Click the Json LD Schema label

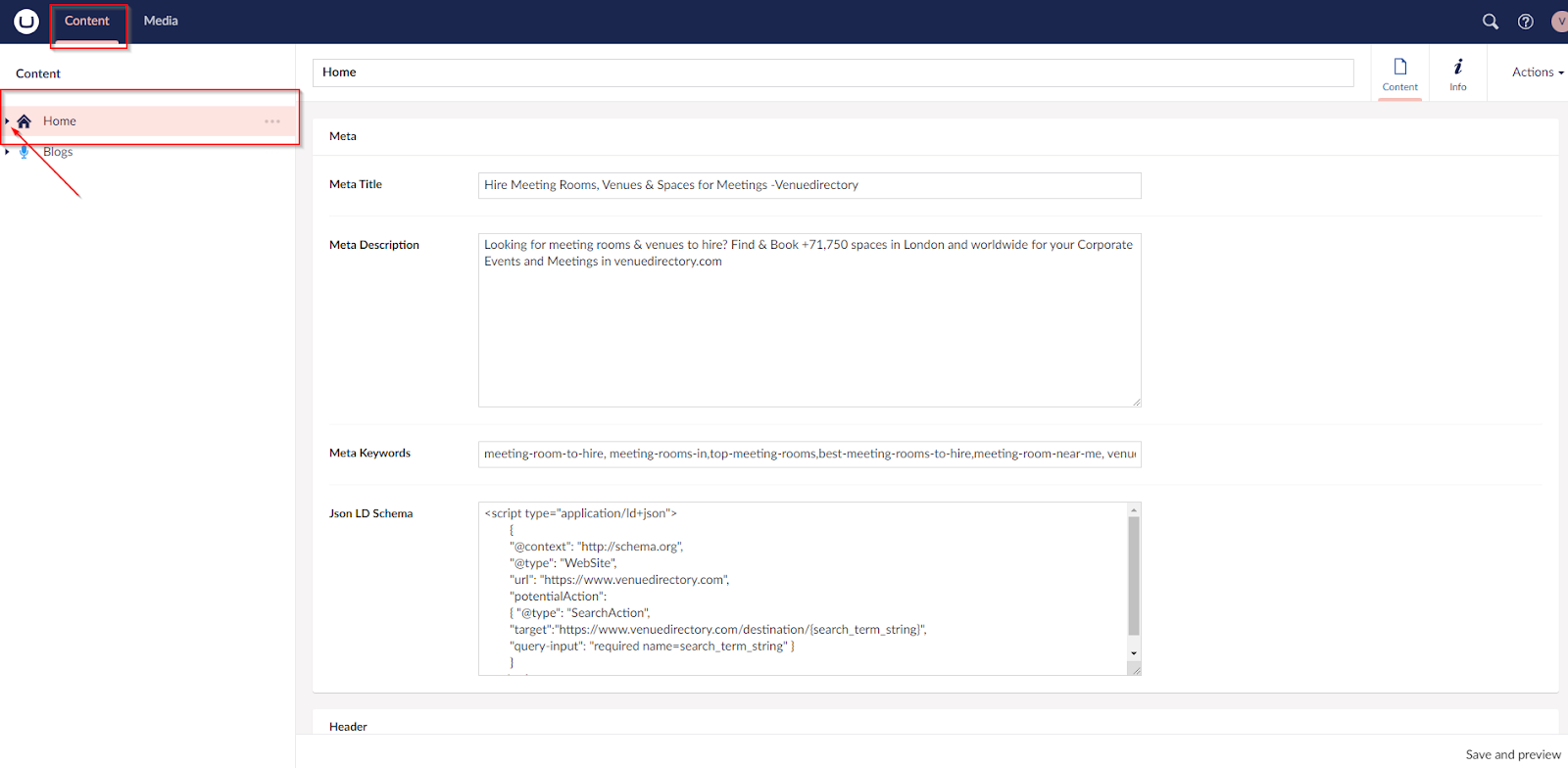[x=370, y=513]
